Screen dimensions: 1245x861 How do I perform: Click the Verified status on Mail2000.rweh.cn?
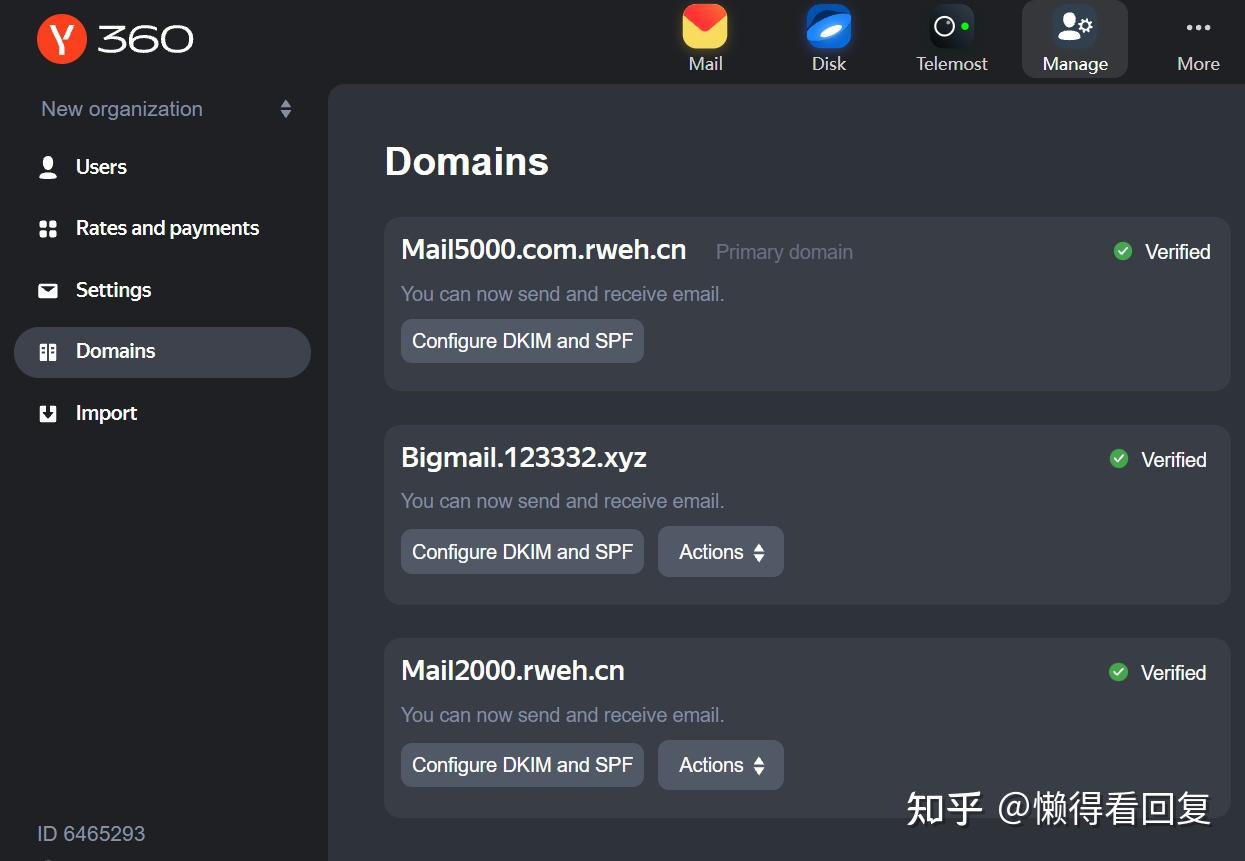(1158, 672)
